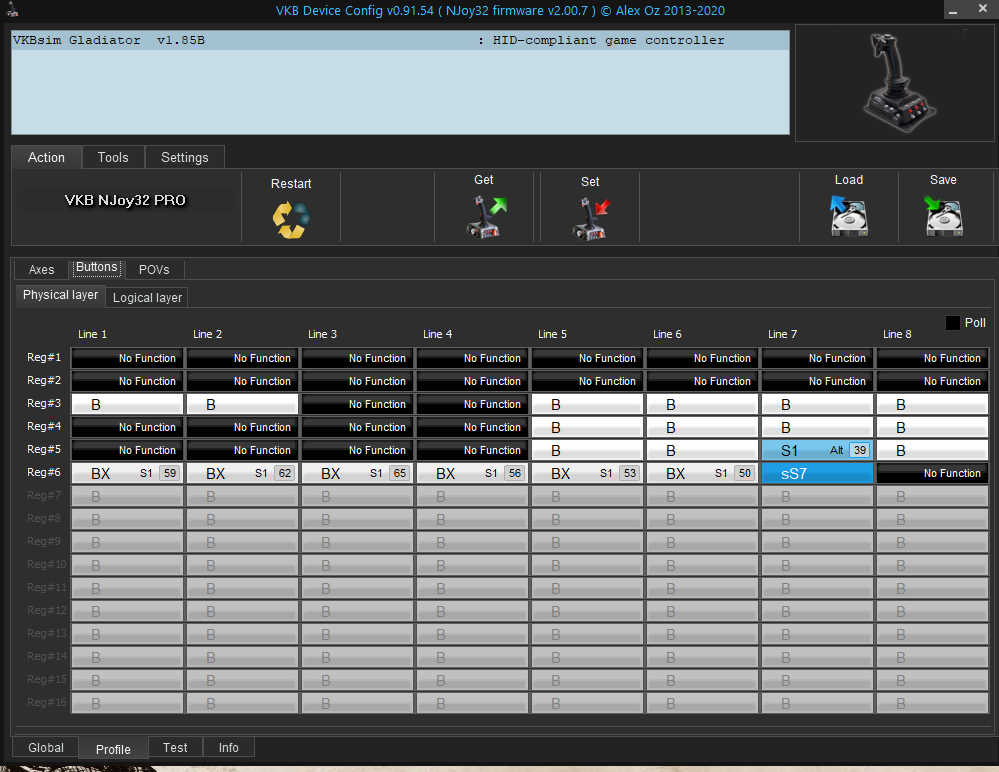Click Reg#3 Line 1 B cell
The image size is (999, 772).
coord(127,404)
